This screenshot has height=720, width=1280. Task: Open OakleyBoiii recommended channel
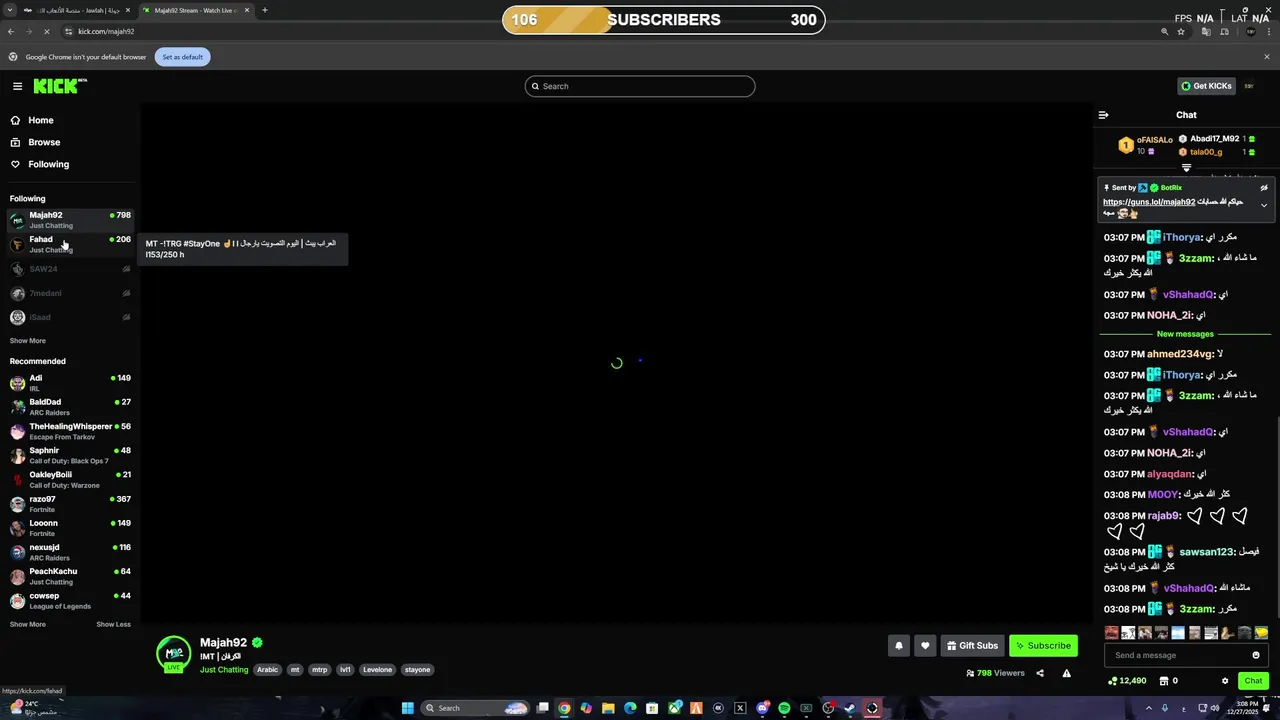coord(70,479)
